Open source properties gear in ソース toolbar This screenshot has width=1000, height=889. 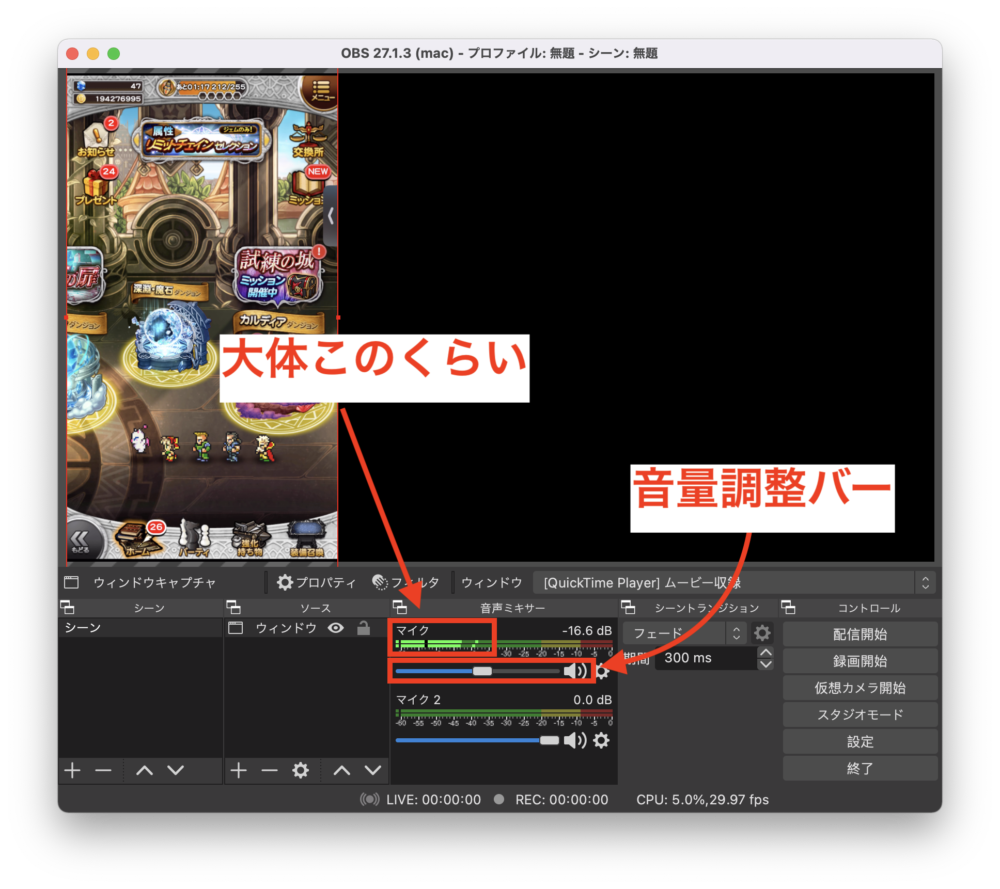300,770
